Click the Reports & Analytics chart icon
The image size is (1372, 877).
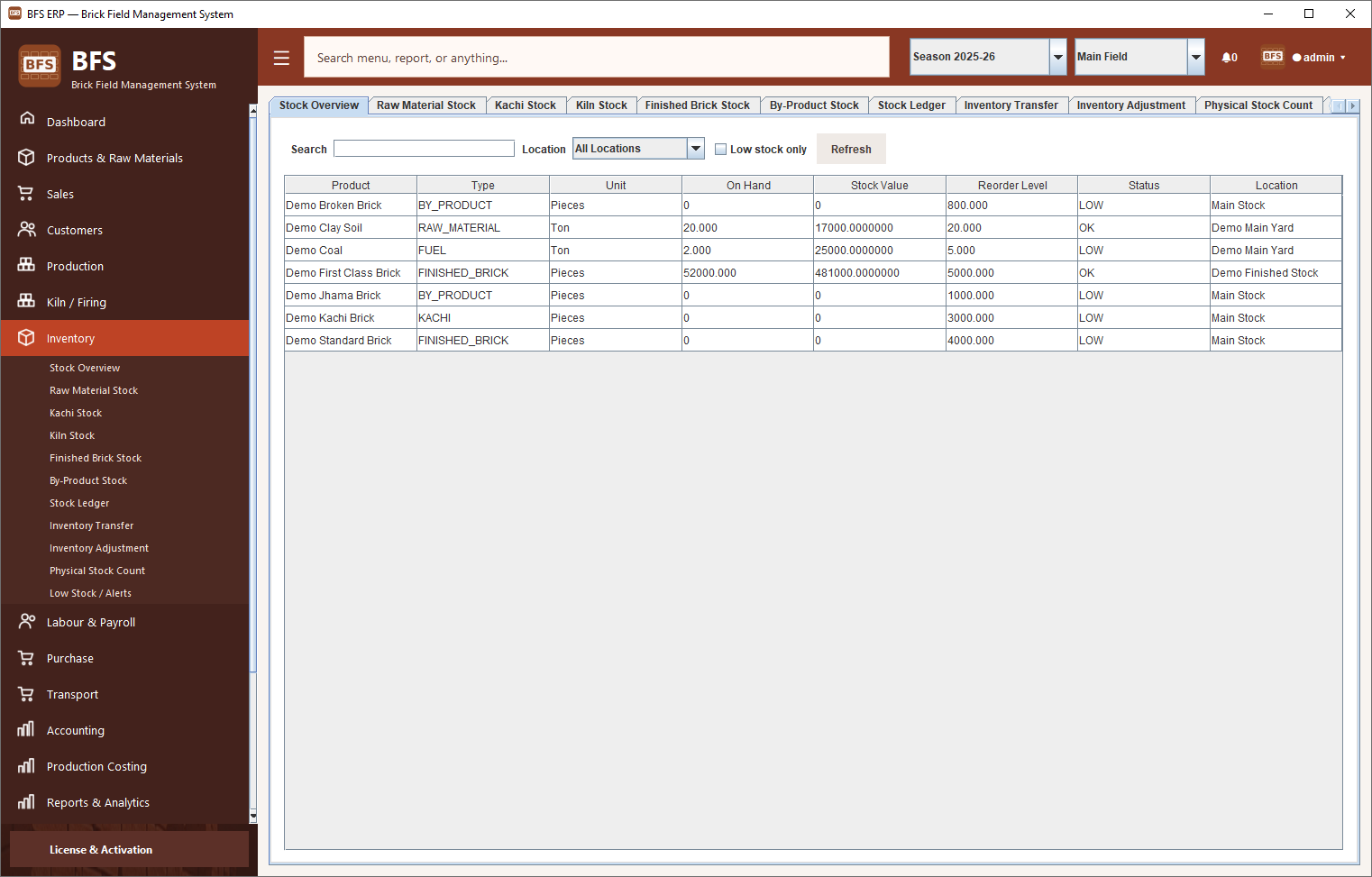(27, 802)
